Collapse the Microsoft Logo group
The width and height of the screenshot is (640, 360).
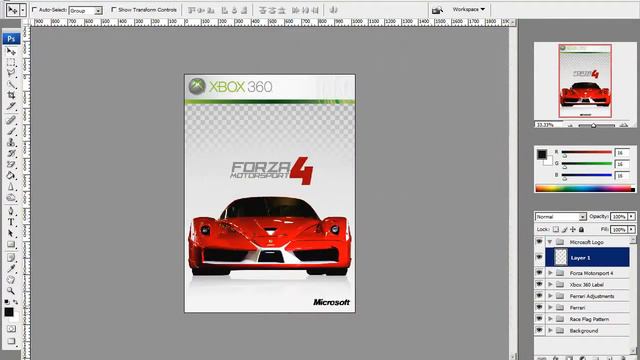click(x=550, y=242)
